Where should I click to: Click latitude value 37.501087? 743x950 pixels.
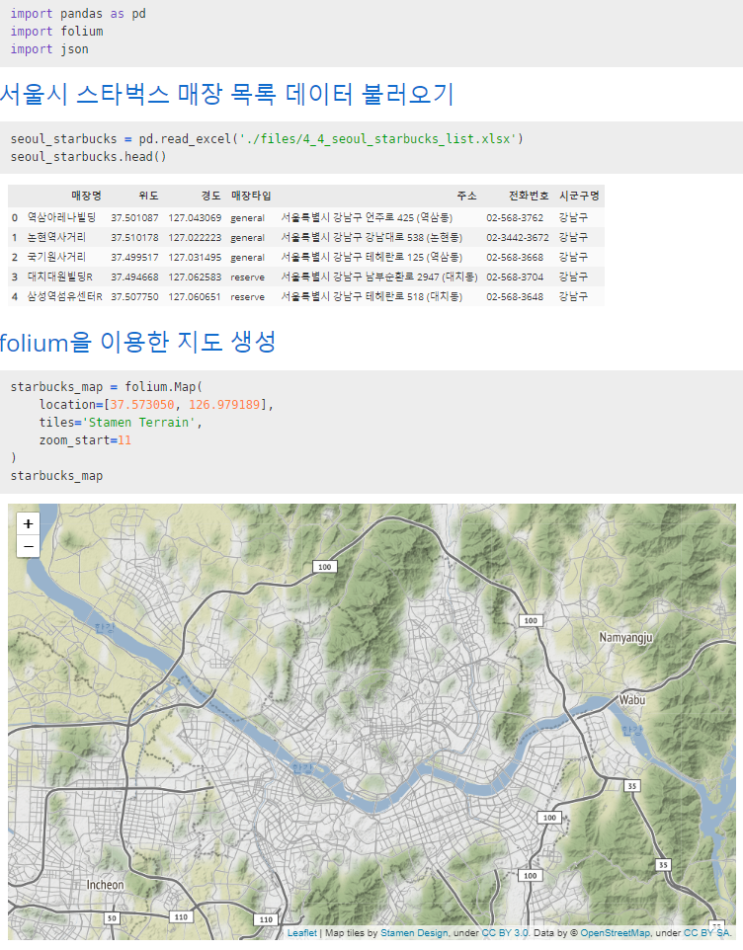click(135, 218)
